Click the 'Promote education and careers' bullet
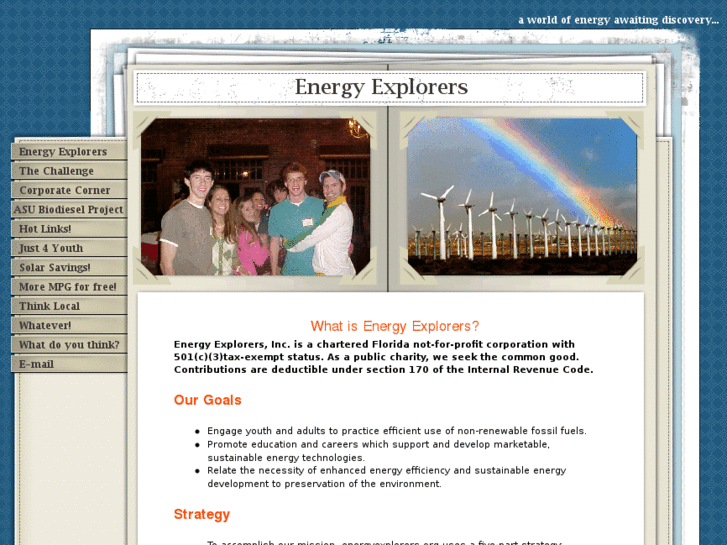The width and height of the screenshot is (727, 545). 378,451
